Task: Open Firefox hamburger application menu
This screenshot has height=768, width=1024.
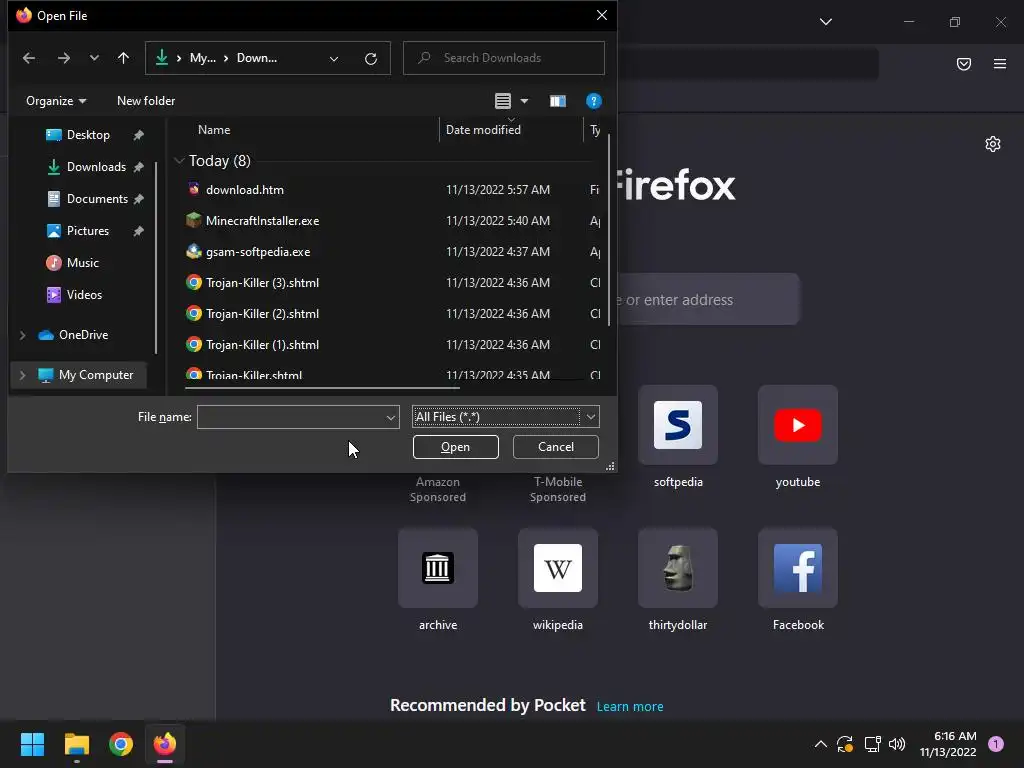Action: tap(1000, 64)
